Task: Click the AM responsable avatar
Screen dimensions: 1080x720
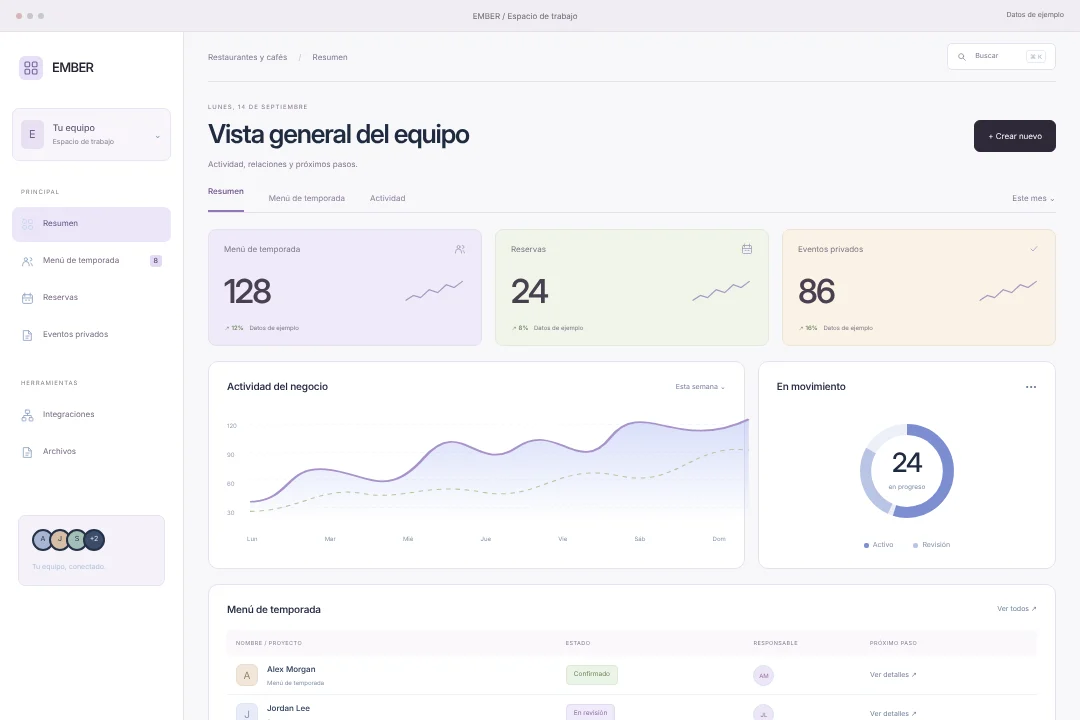Action: [763, 675]
